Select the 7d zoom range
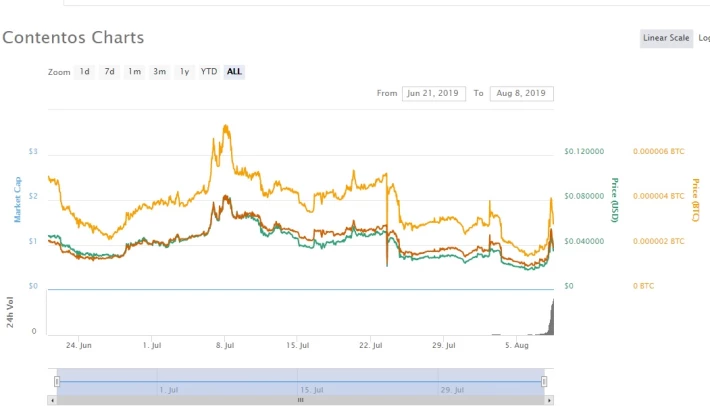710x406 pixels. coord(109,72)
